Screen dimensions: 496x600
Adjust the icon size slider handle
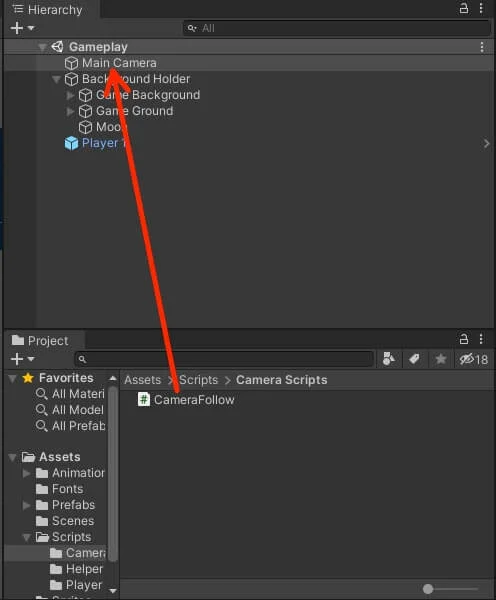428,589
